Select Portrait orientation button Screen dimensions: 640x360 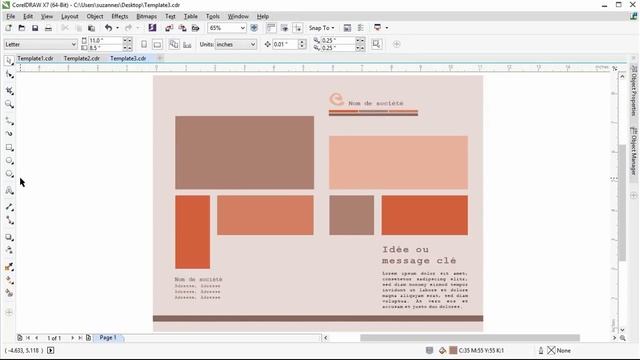tap(144, 44)
